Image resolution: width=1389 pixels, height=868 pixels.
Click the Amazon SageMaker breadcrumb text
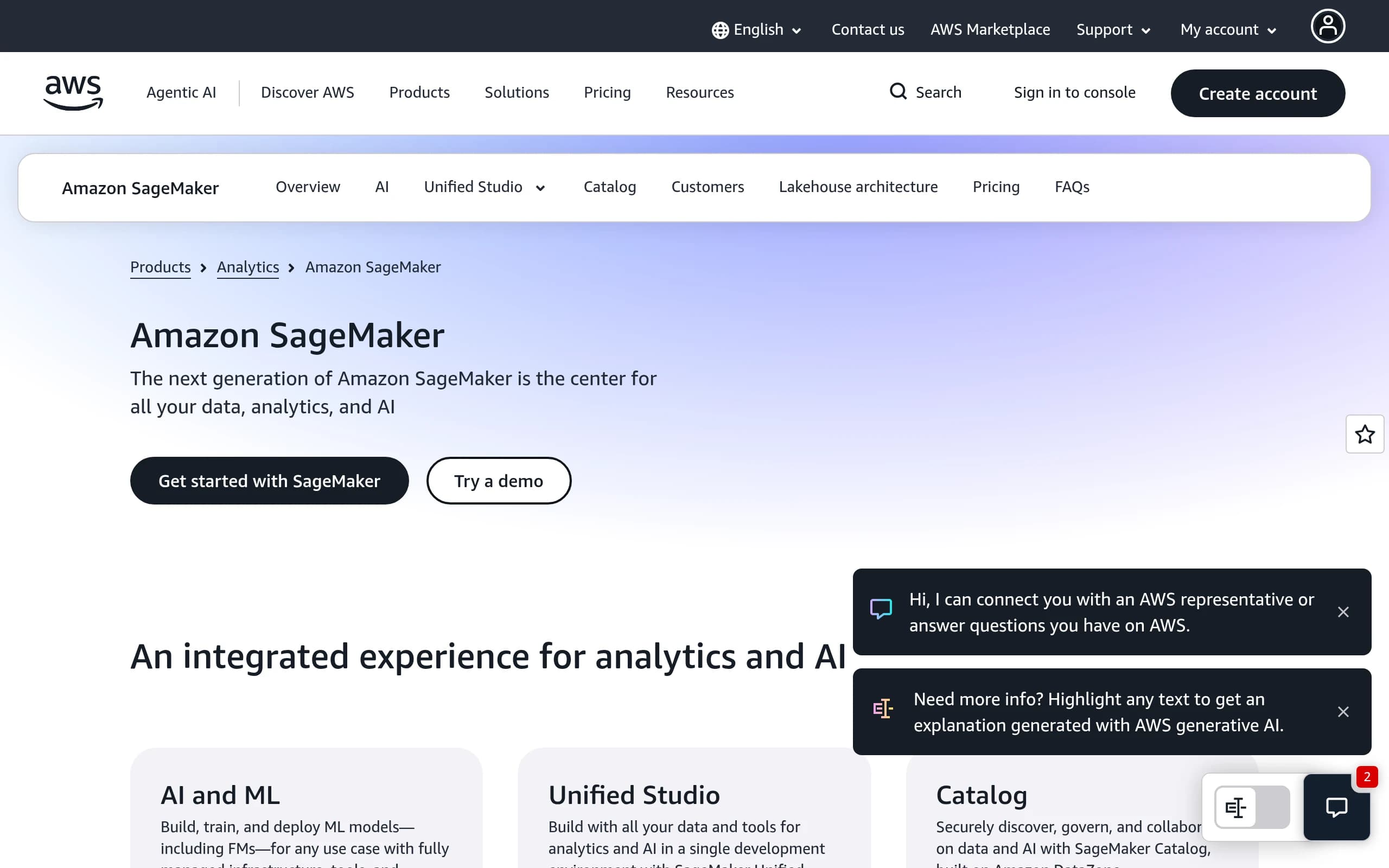click(x=373, y=267)
